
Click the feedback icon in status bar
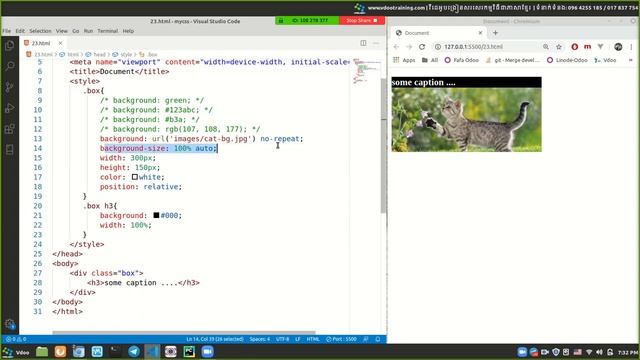[x=366, y=339]
